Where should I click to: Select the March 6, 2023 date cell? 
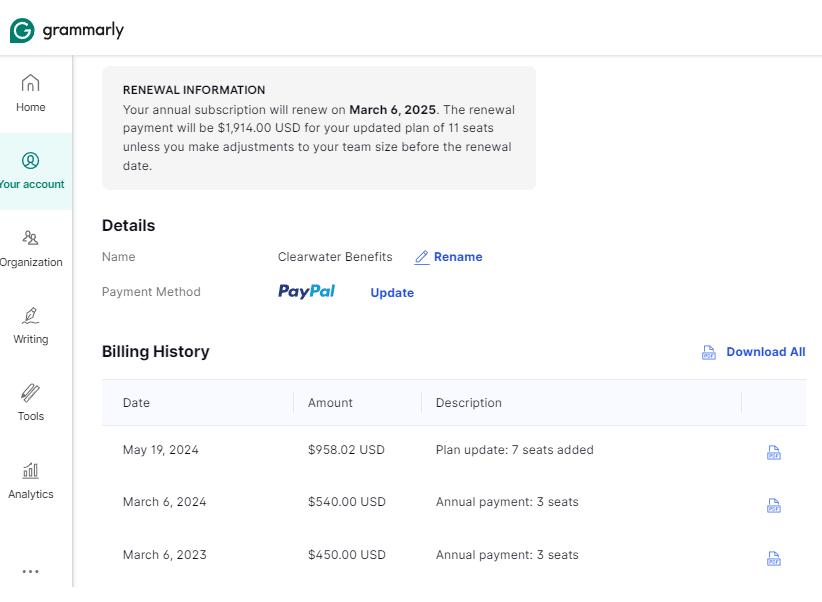(165, 555)
